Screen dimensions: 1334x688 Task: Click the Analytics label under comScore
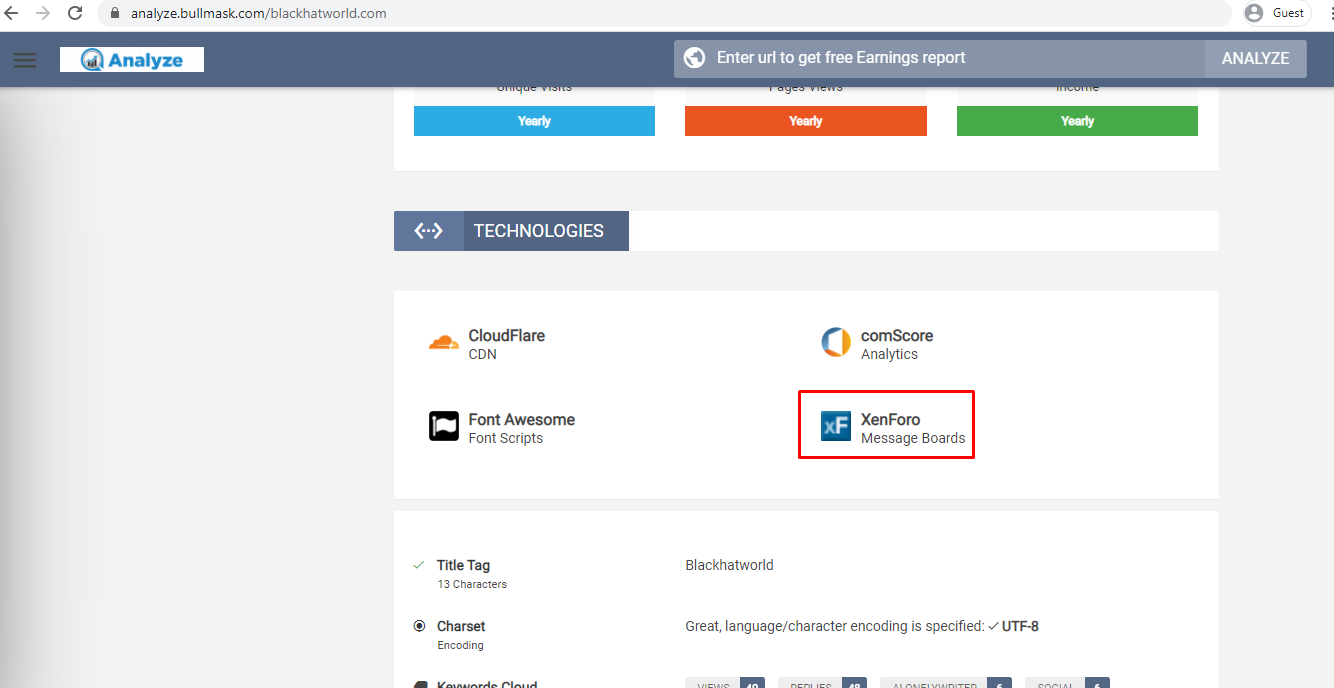coord(889,354)
